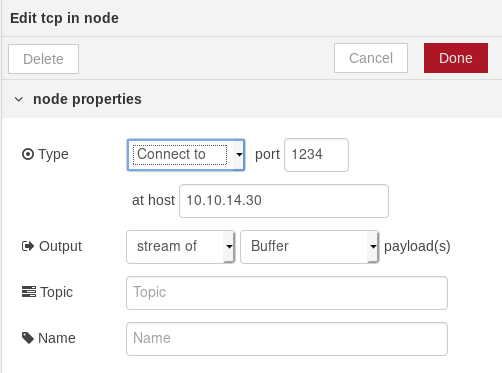Click into the Topic input field

[x=287, y=293]
